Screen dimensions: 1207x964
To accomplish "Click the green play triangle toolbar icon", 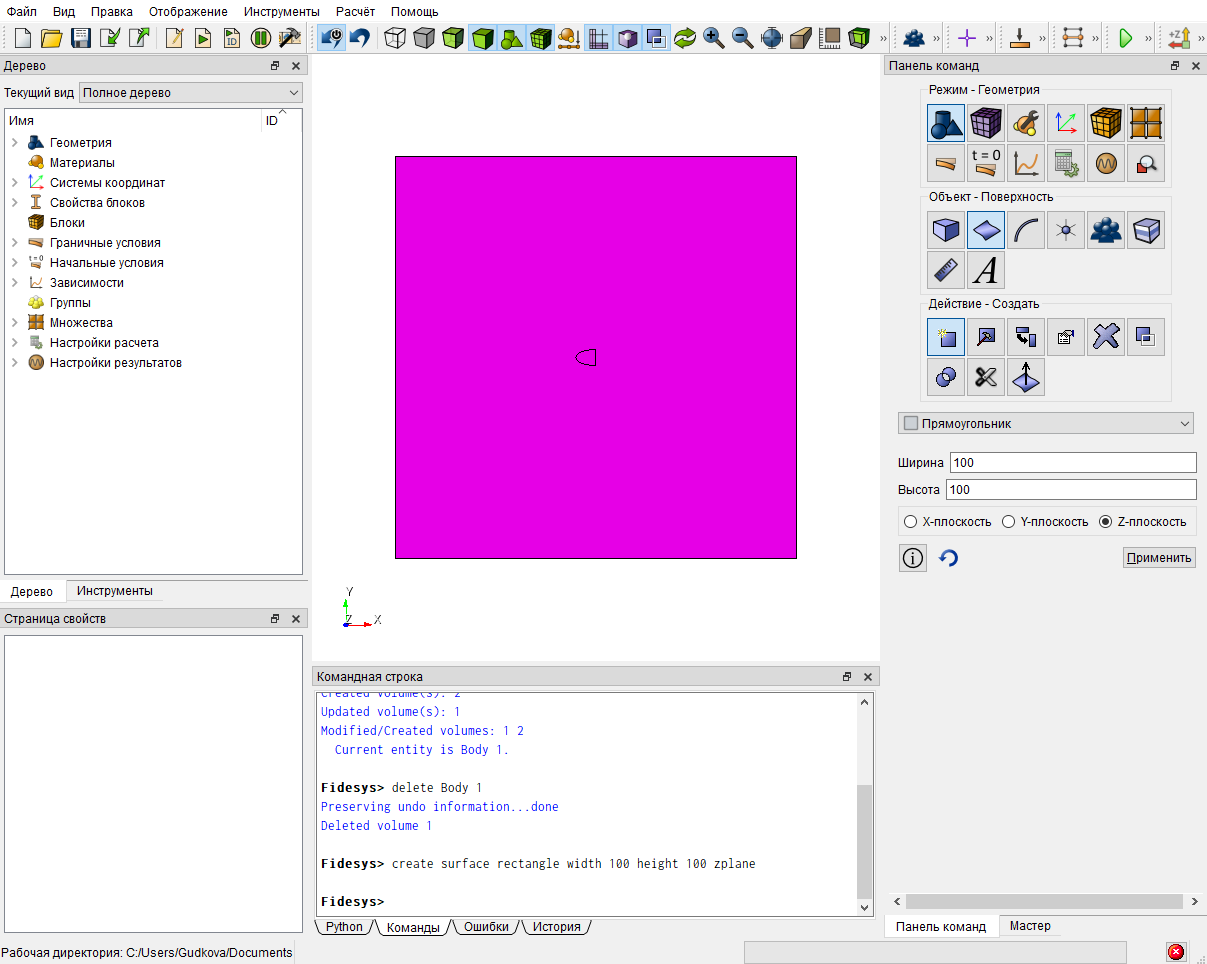I will (x=1126, y=39).
